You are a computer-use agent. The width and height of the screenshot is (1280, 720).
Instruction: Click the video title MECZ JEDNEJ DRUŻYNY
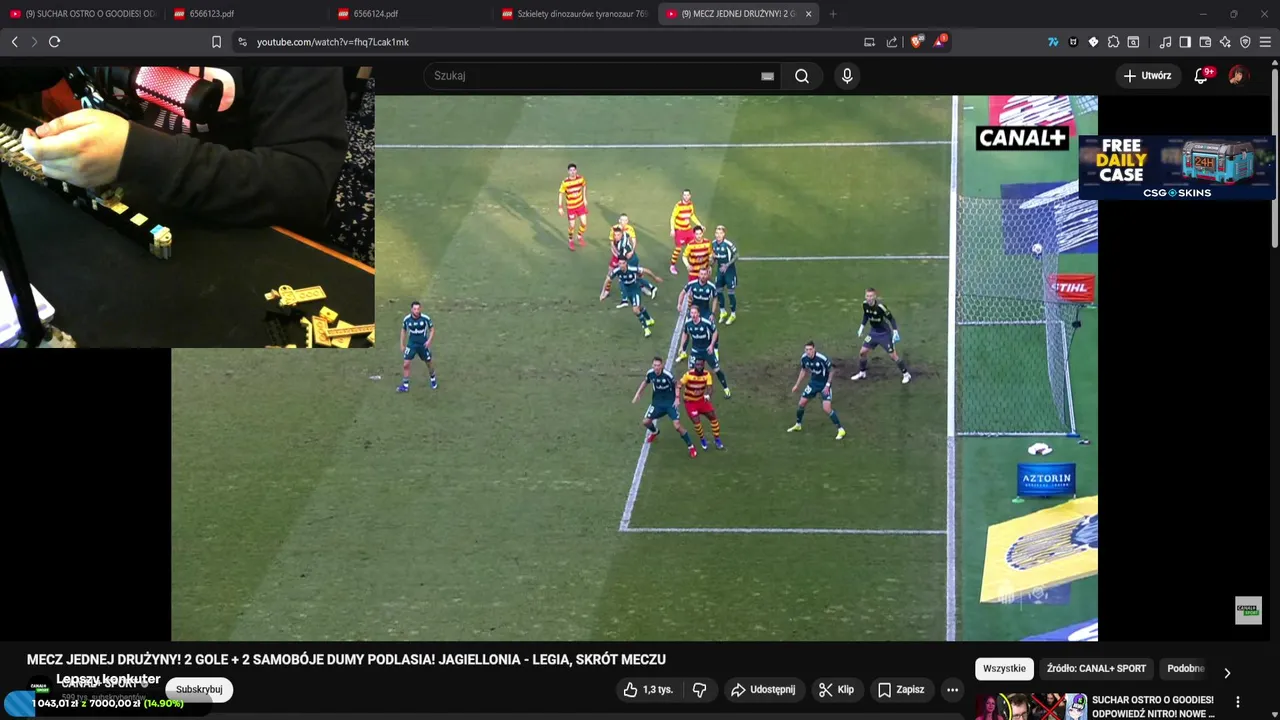(x=346, y=660)
